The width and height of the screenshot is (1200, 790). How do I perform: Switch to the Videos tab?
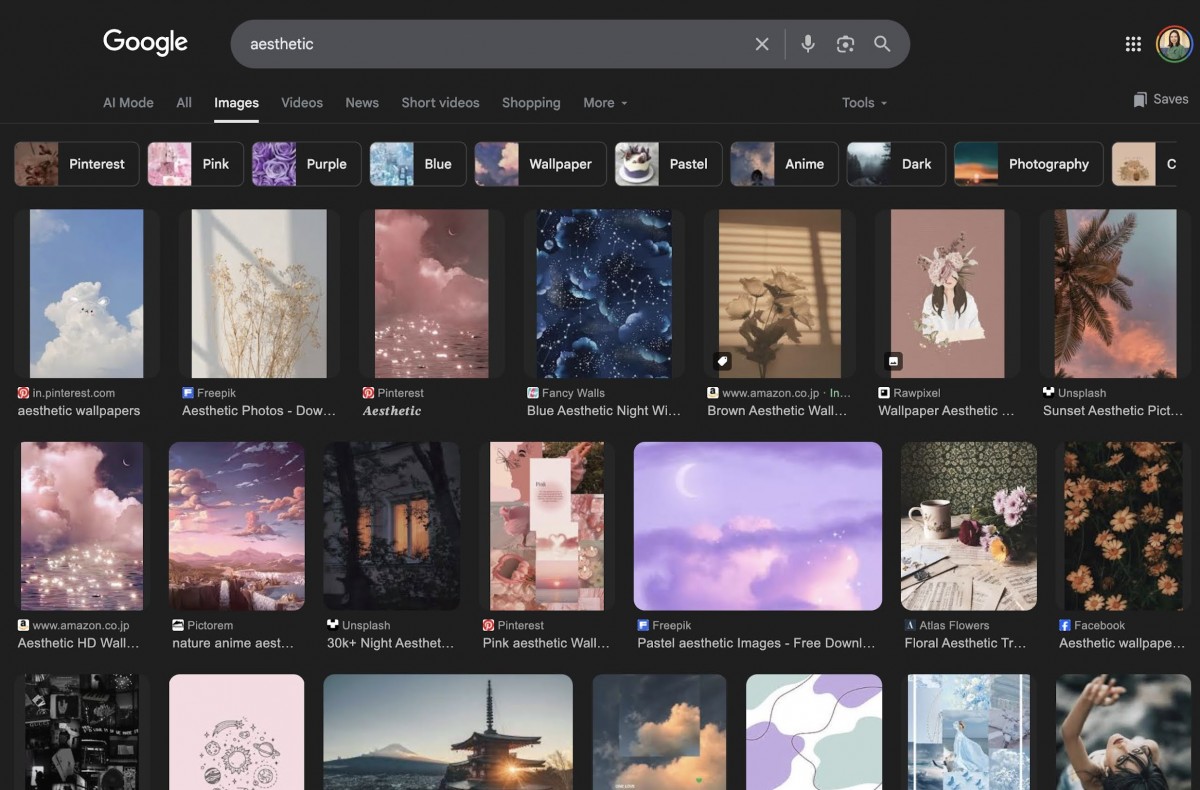(301, 102)
